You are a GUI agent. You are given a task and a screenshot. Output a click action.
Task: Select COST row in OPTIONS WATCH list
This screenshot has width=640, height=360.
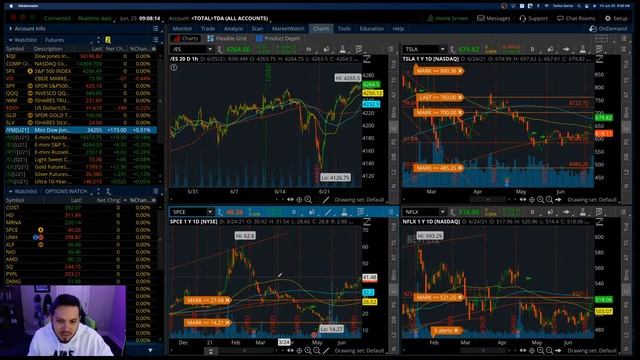81,208
